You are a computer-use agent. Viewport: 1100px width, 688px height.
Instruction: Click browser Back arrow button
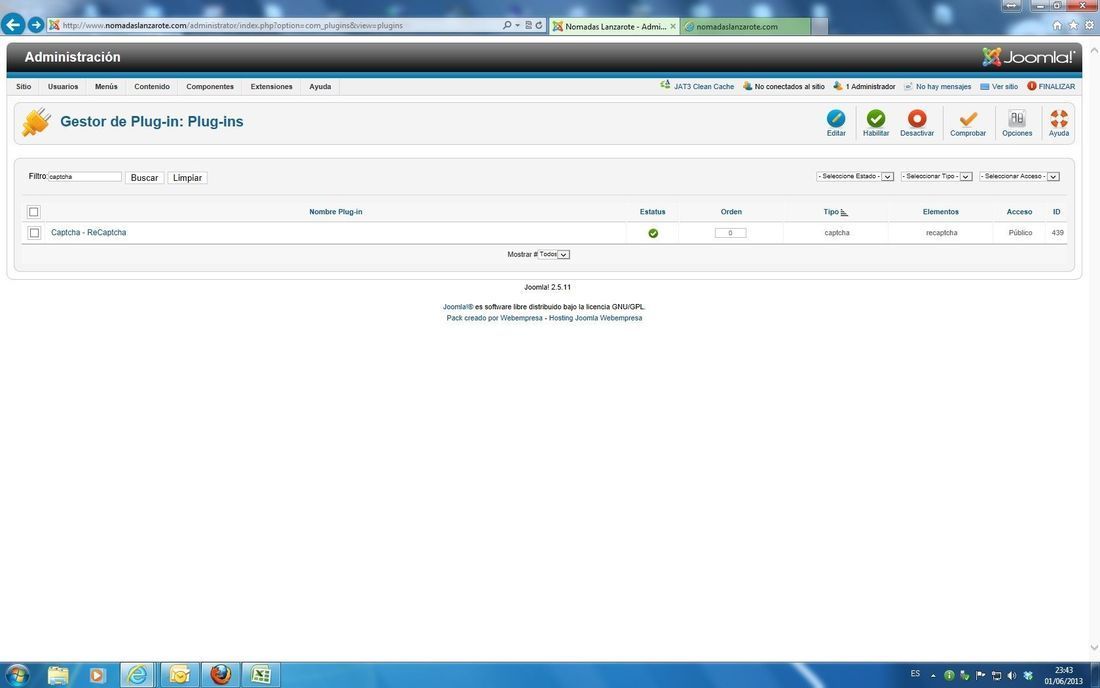click(13, 25)
